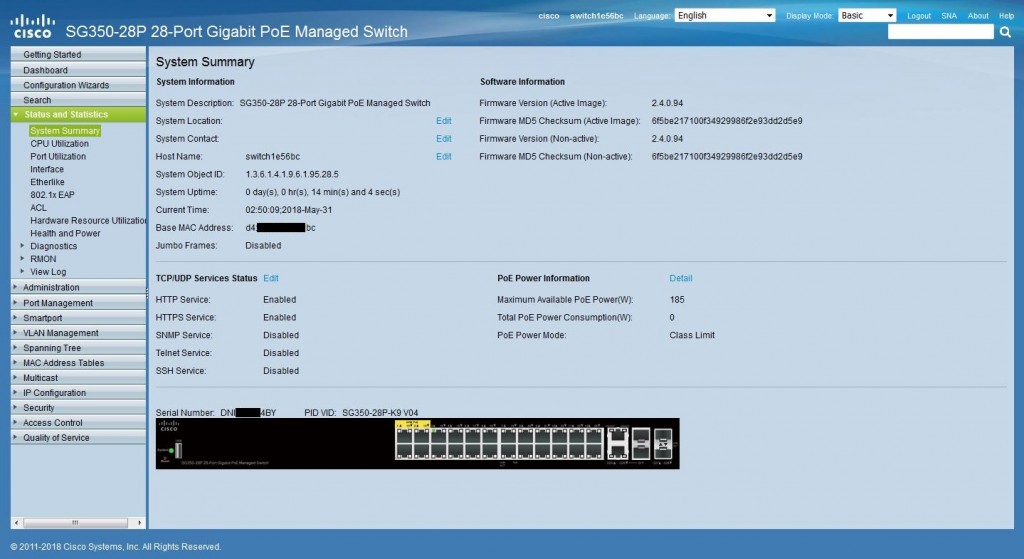Click the top search input field
This screenshot has width=1024, height=559.
[x=940, y=31]
